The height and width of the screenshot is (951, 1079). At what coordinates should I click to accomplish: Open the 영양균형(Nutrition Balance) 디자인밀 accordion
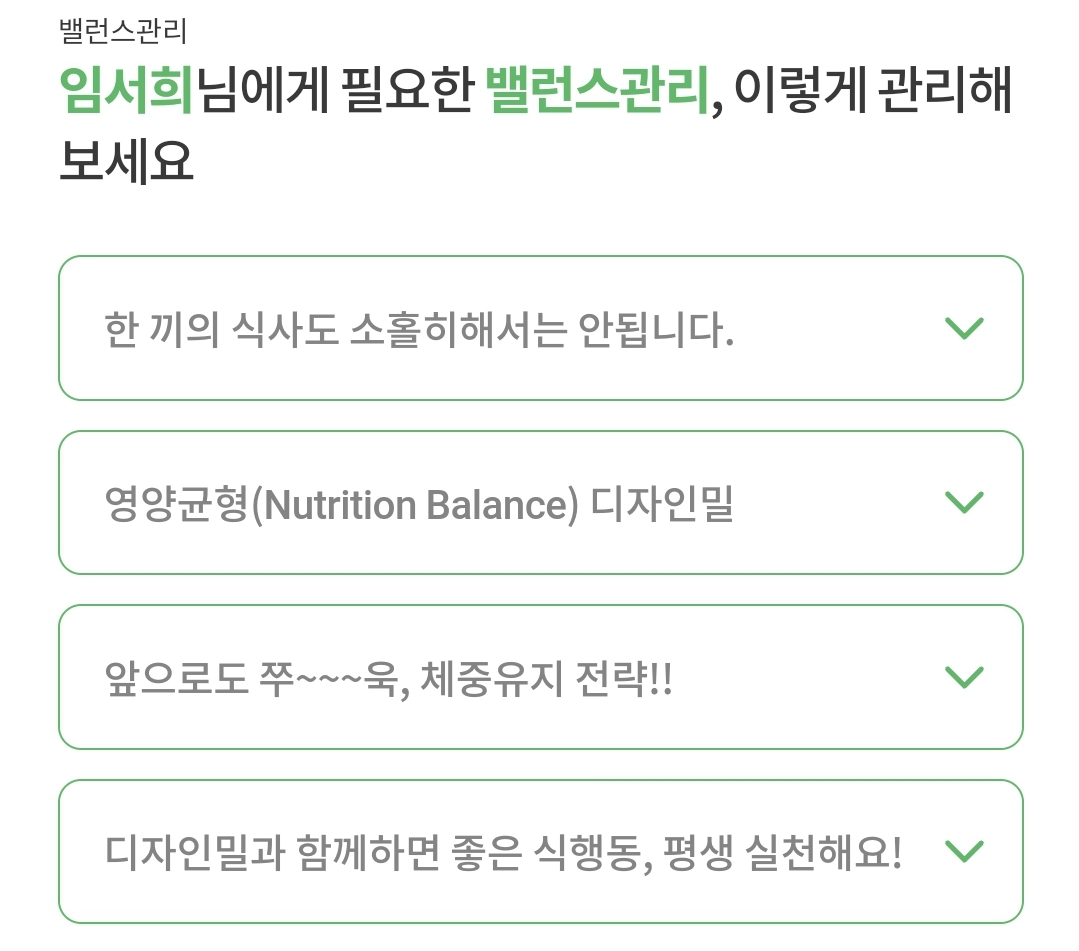[541, 502]
